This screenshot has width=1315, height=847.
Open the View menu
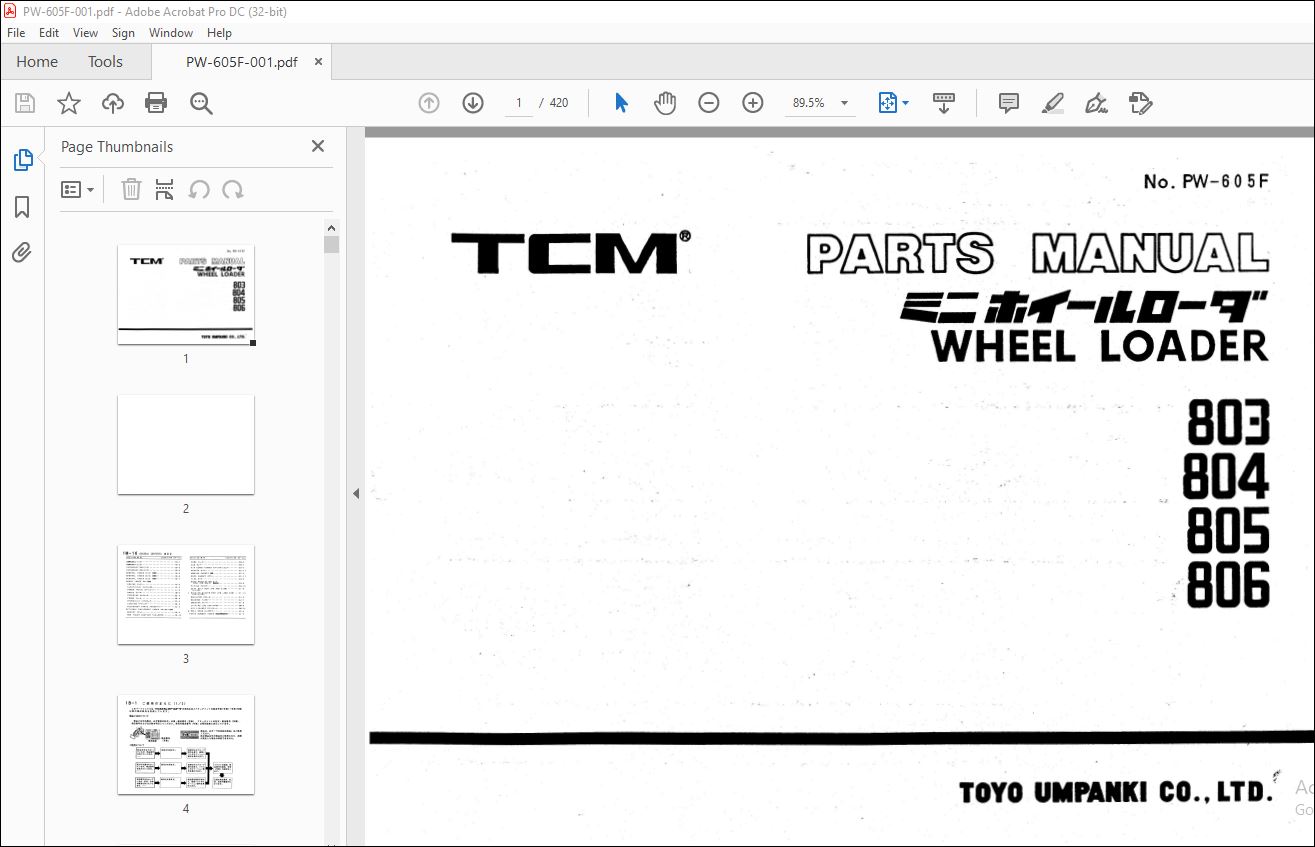(86, 33)
